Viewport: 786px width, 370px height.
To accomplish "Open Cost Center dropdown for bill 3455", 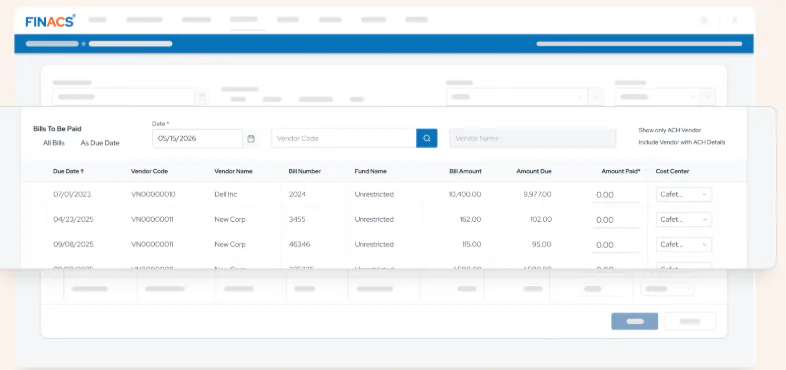I will pos(684,220).
